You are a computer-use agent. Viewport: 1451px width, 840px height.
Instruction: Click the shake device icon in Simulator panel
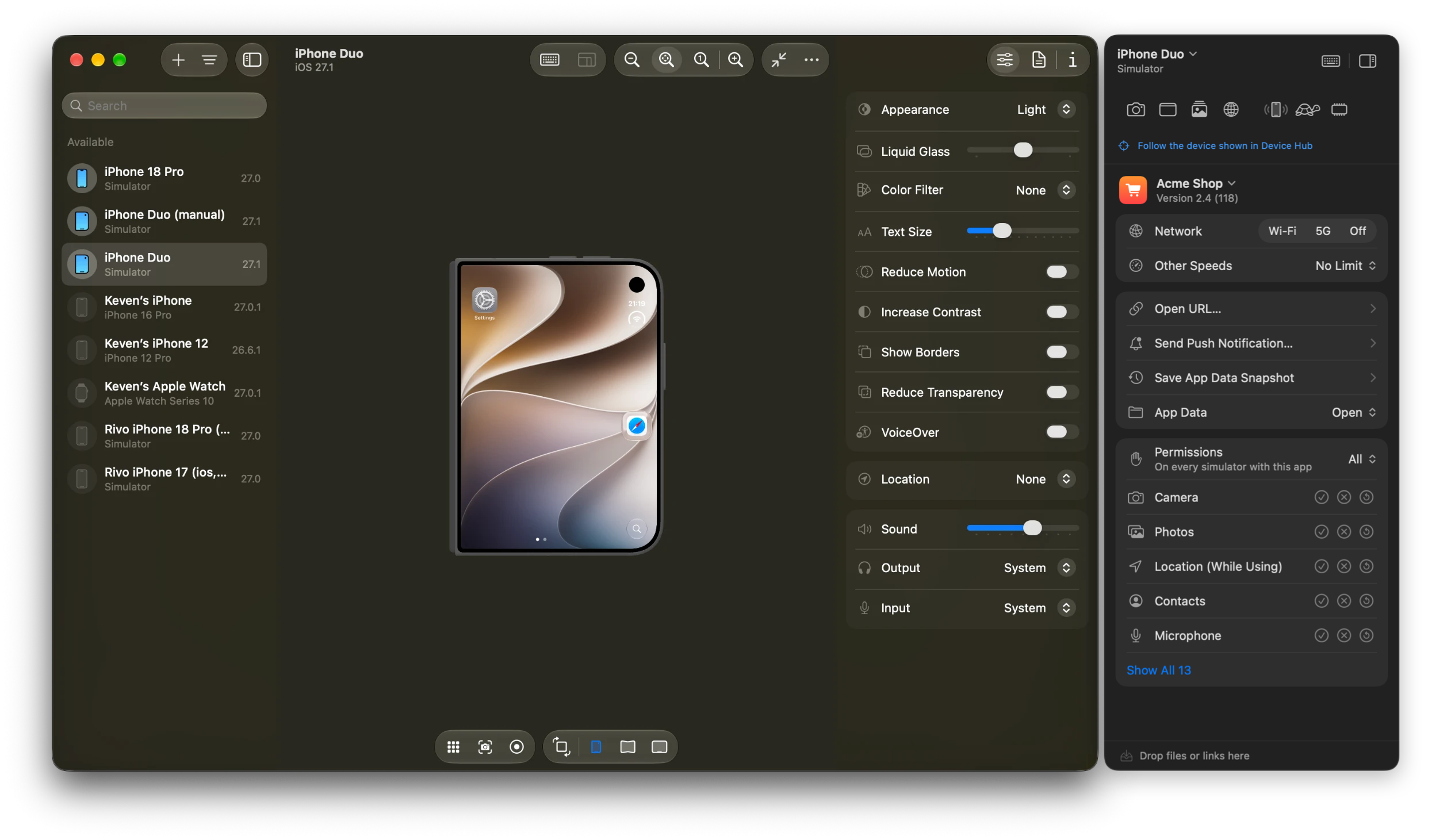click(x=1276, y=109)
